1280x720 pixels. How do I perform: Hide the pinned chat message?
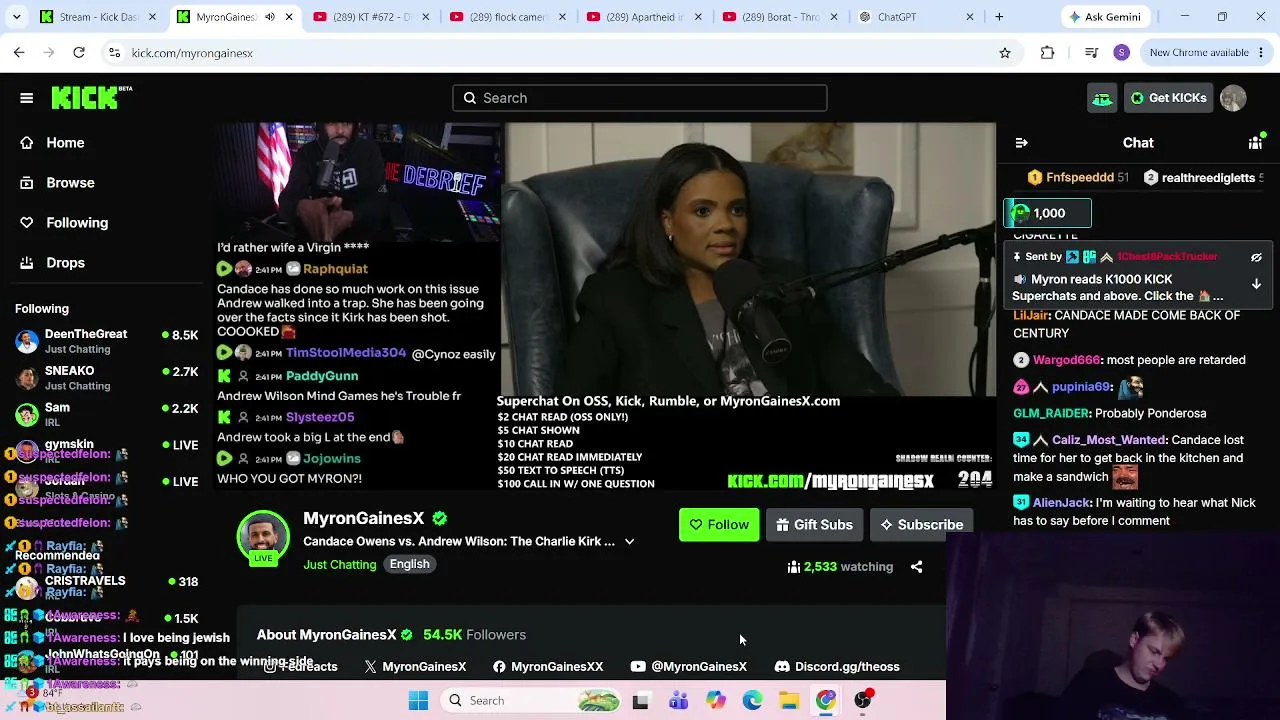coord(1257,257)
